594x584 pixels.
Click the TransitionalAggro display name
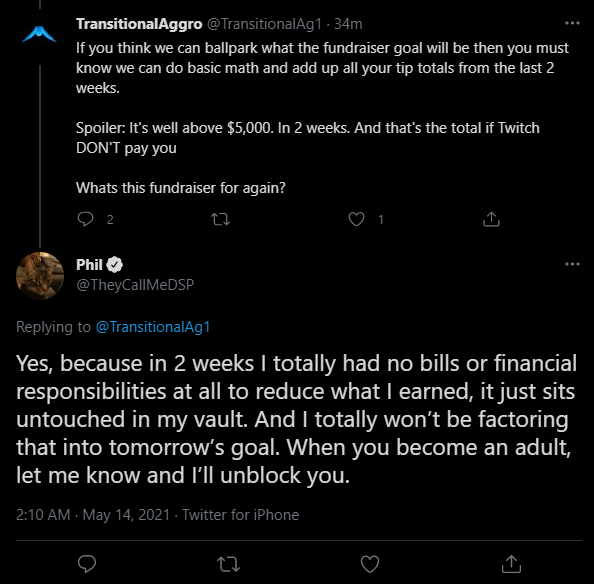pos(139,24)
